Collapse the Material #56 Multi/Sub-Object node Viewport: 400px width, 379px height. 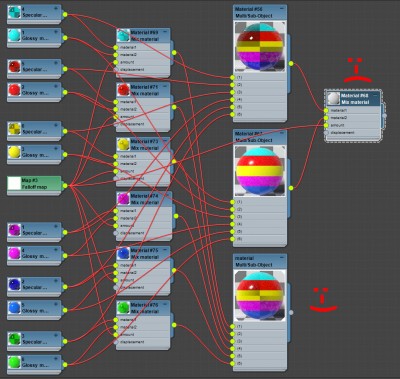coord(282,9)
